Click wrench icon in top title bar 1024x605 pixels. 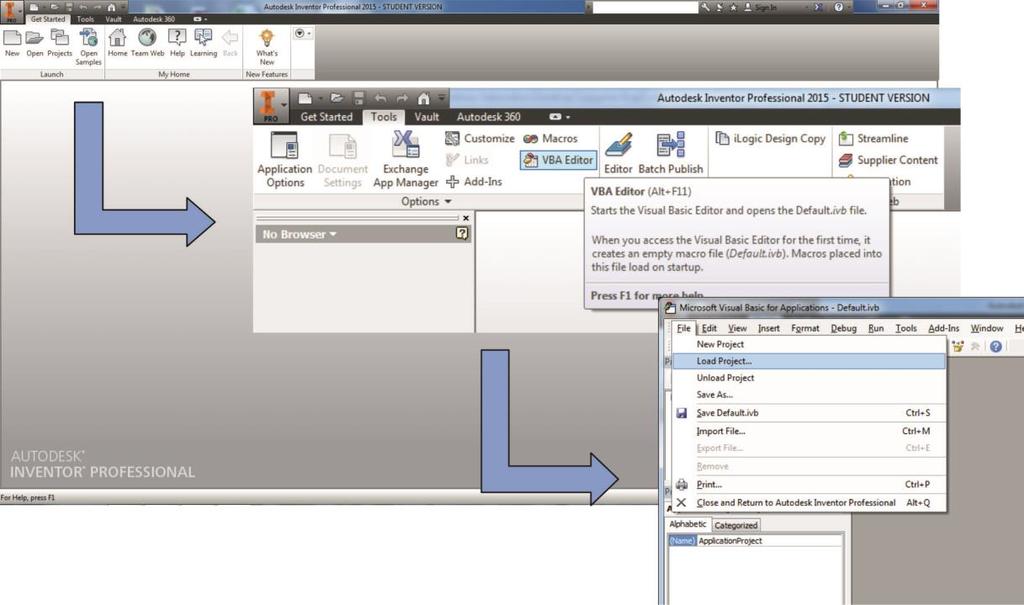click(x=705, y=7)
